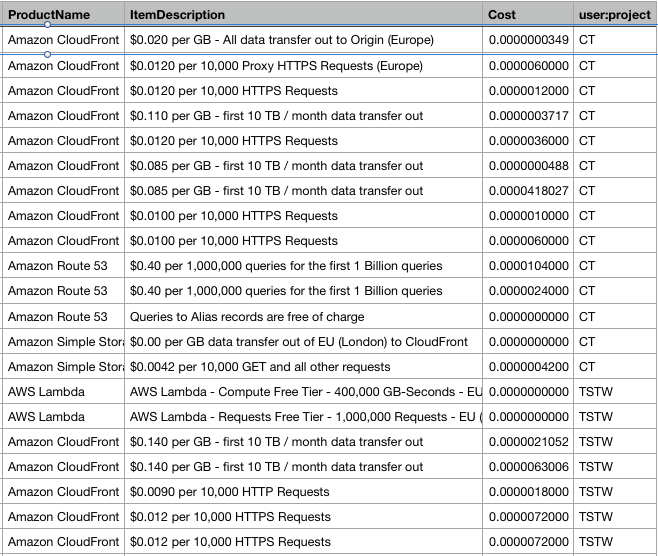Select cost cell 0.0000063006

click(x=528, y=467)
